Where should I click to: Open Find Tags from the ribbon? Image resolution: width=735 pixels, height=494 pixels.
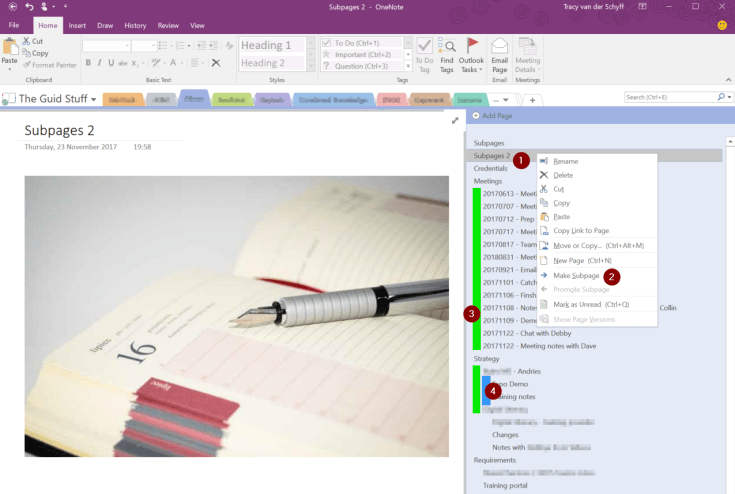click(x=447, y=53)
